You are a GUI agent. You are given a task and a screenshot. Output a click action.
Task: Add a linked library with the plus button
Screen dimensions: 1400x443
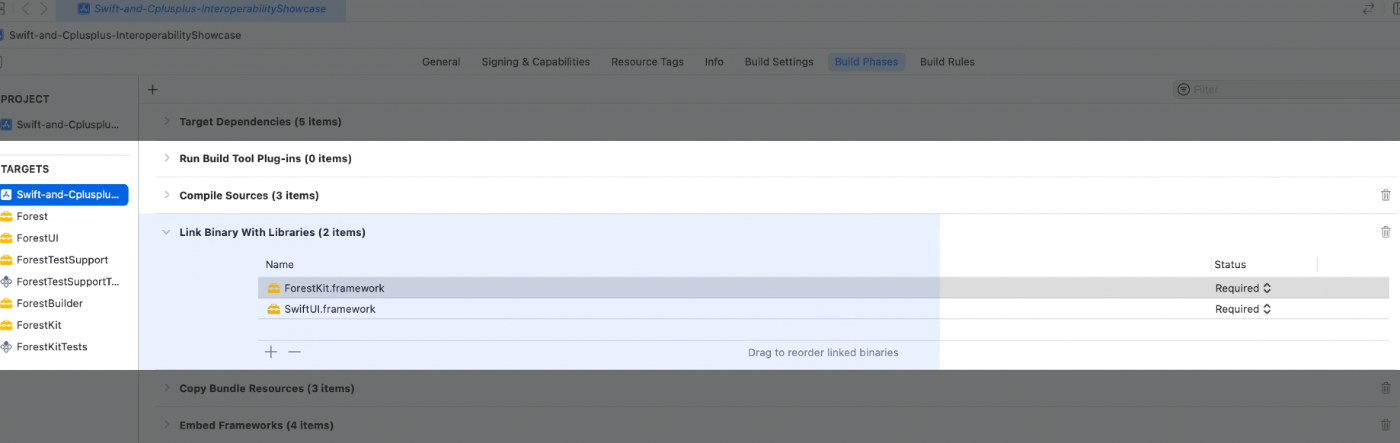tap(271, 352)
